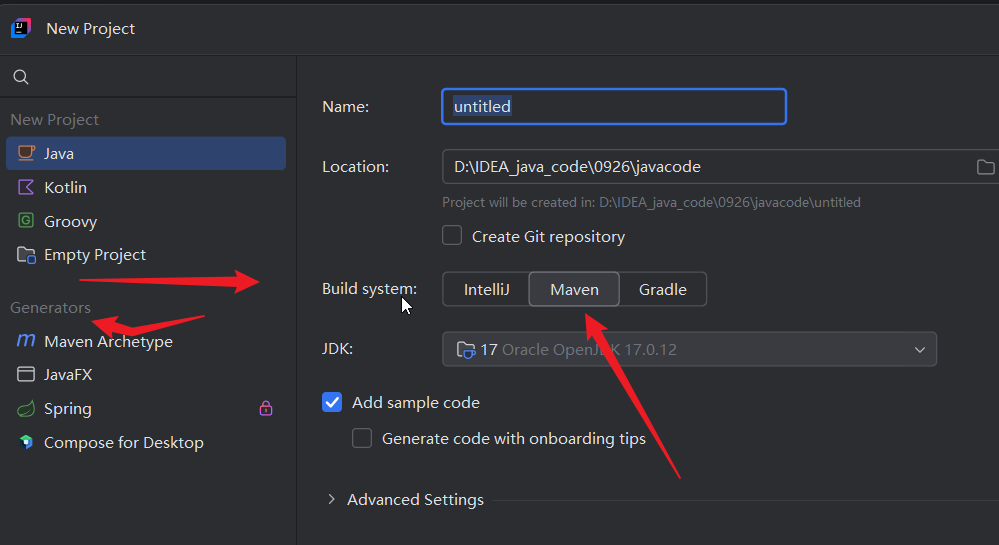This screenshot has width=999, height=545.
Task: Click the Spring leaf icon
Action: point(26,409)
